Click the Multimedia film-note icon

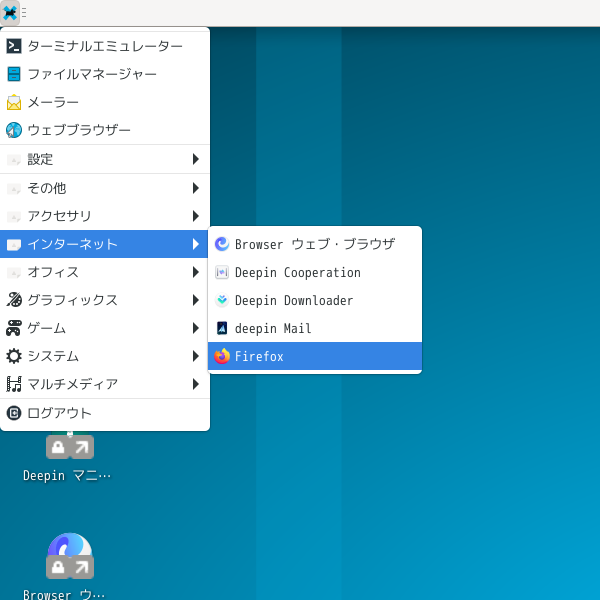pyautogui.click(x=14, y=384)
